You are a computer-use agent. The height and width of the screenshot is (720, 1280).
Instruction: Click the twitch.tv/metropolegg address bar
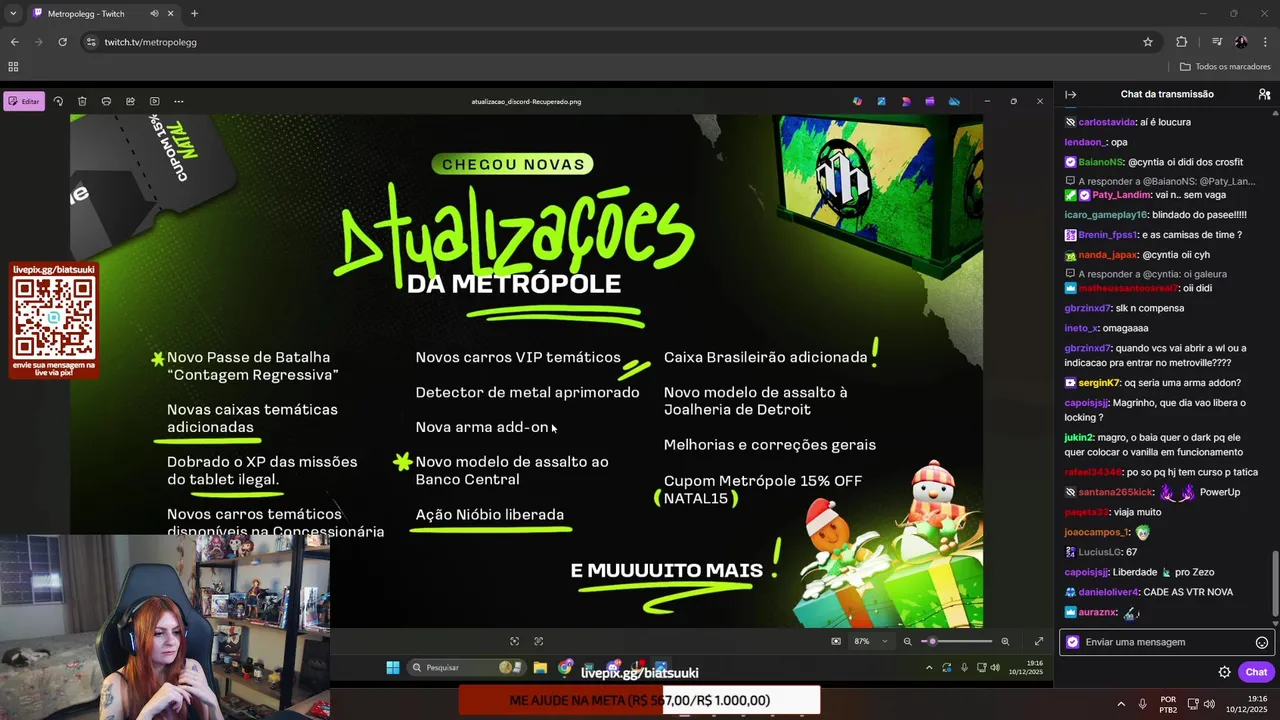(620, 42)
